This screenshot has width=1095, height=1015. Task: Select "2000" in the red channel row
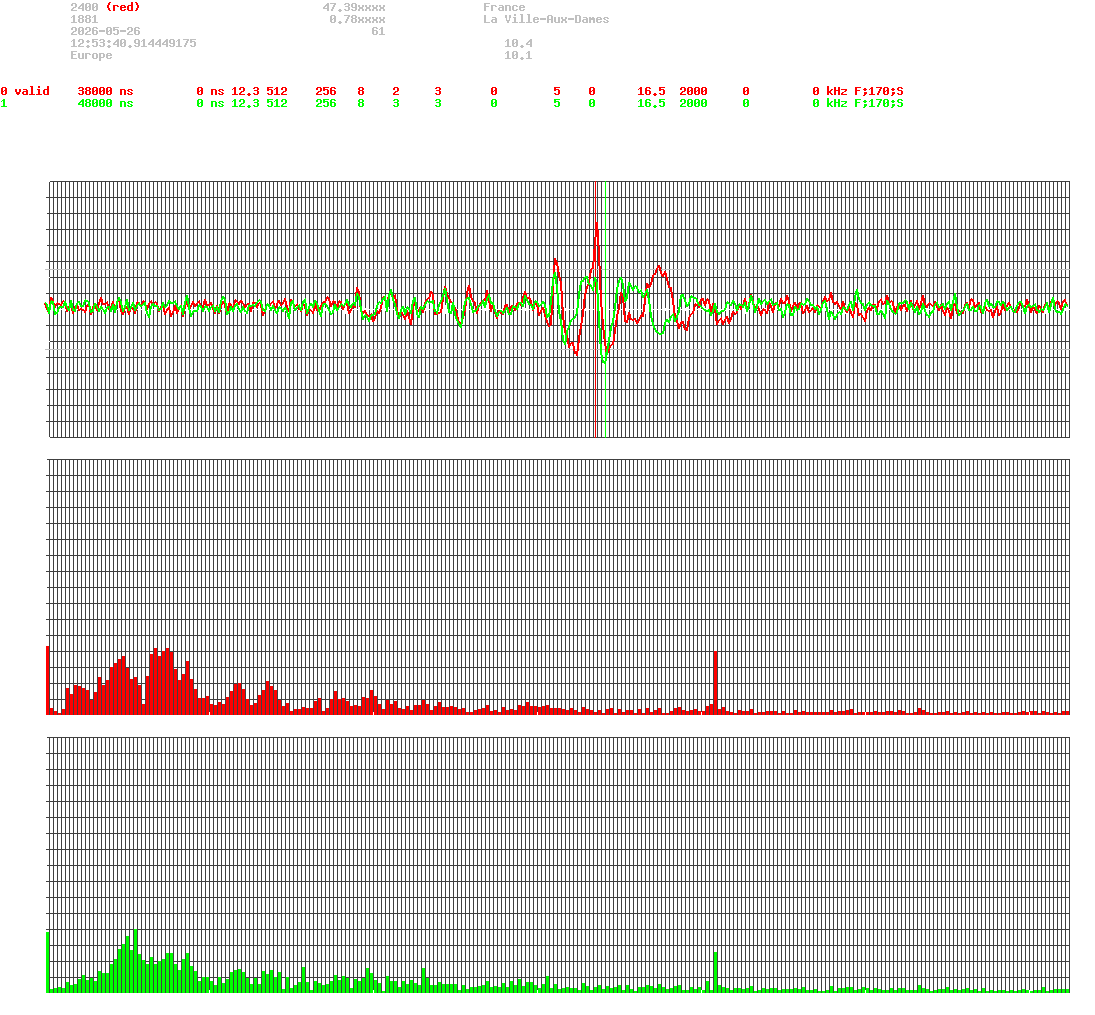693,92
